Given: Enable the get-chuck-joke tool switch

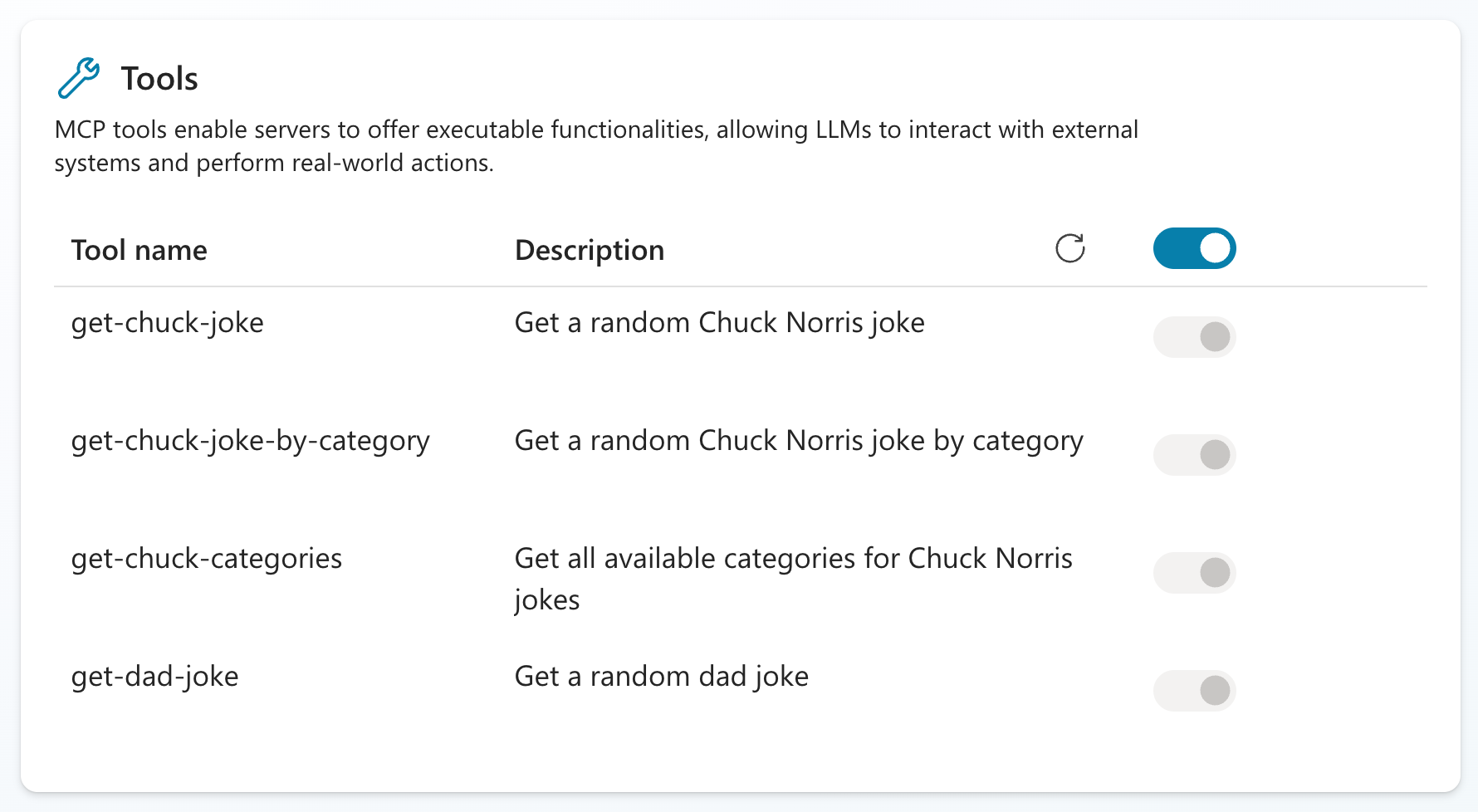Looking at the screenshot, I should pos(1194,337).
